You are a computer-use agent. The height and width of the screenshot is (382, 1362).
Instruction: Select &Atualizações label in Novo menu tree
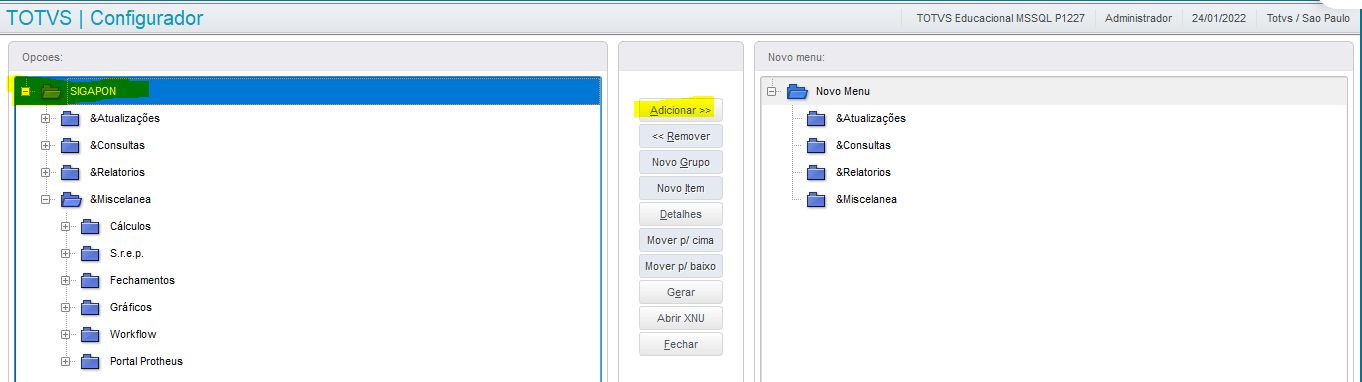871,119
